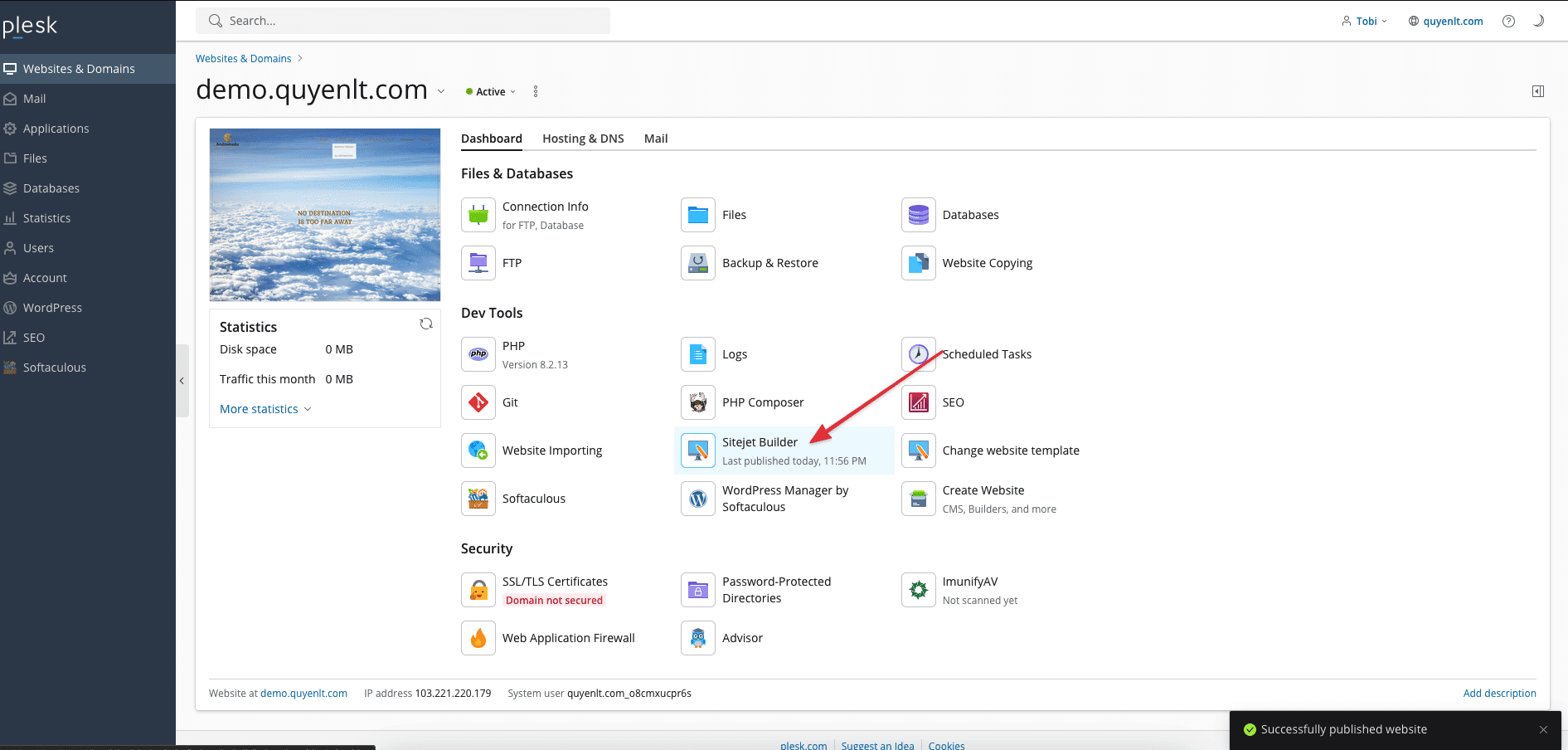Image resolution: width=1568 pixels, height=750 pixels.
Task: Click the Add description link
Action: pyautogui.click(x=1499, y=694)
